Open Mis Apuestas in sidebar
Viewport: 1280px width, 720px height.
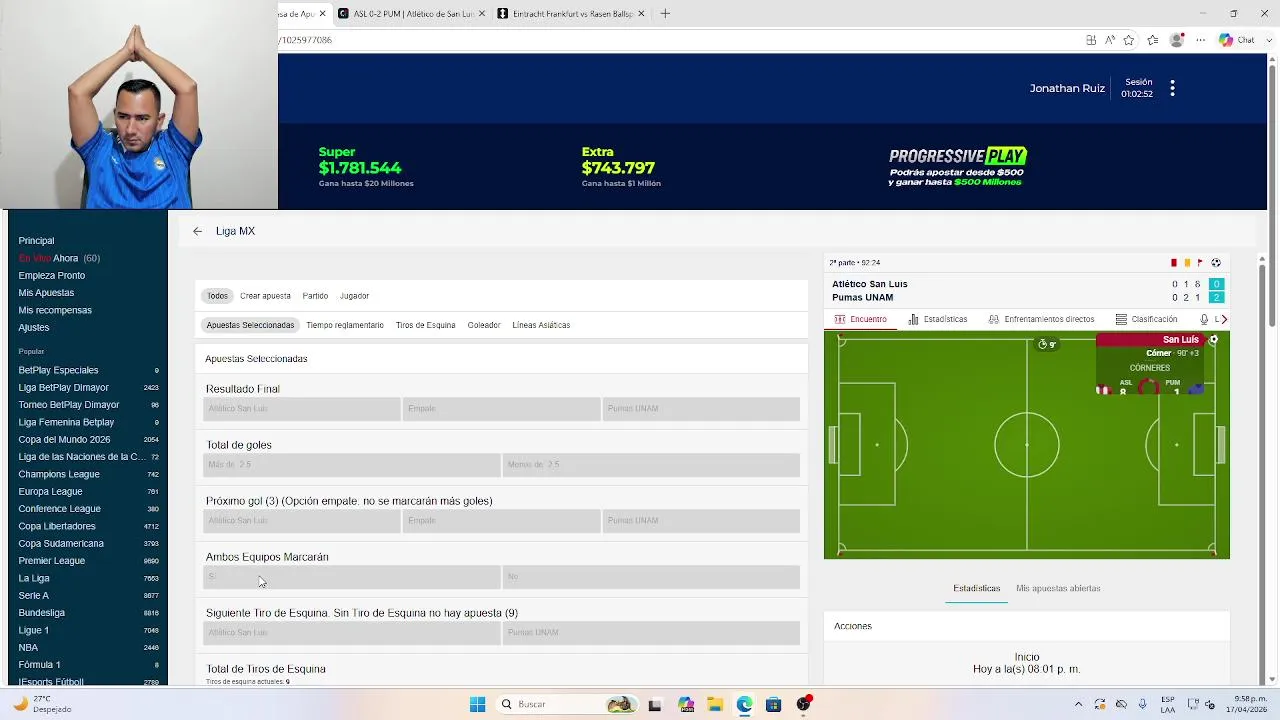click(46, 293)
